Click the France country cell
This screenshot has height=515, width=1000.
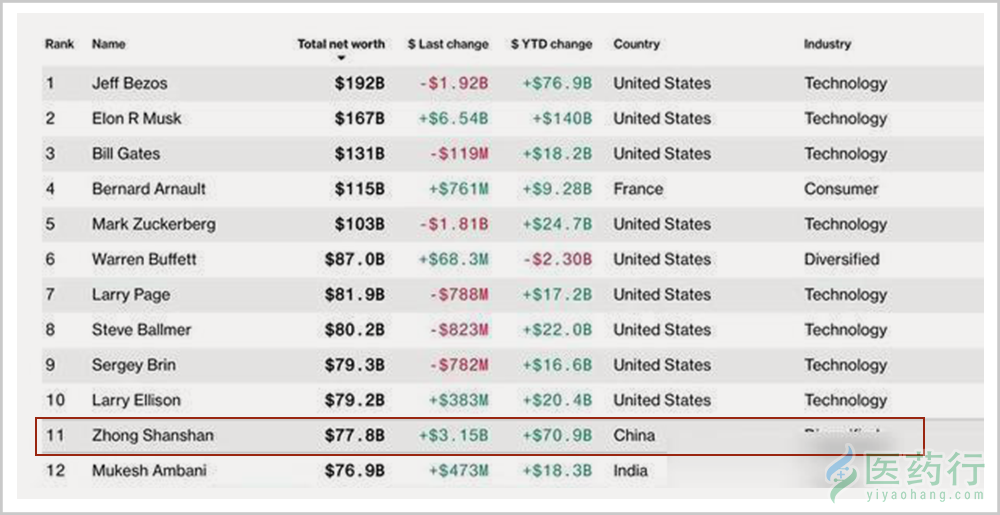click(x=638, y=189)
